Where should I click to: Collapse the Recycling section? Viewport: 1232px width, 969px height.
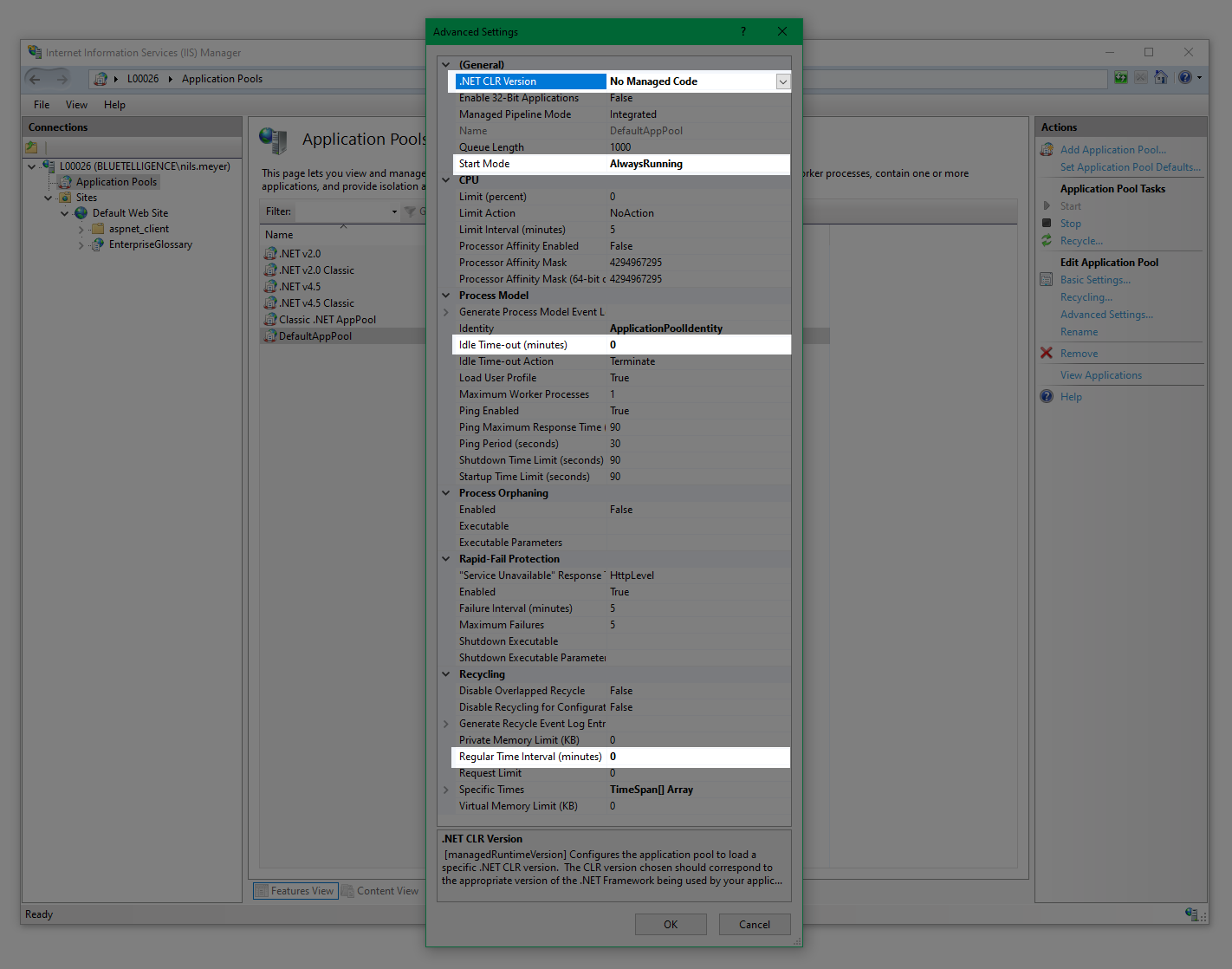[x=446, y=674]
